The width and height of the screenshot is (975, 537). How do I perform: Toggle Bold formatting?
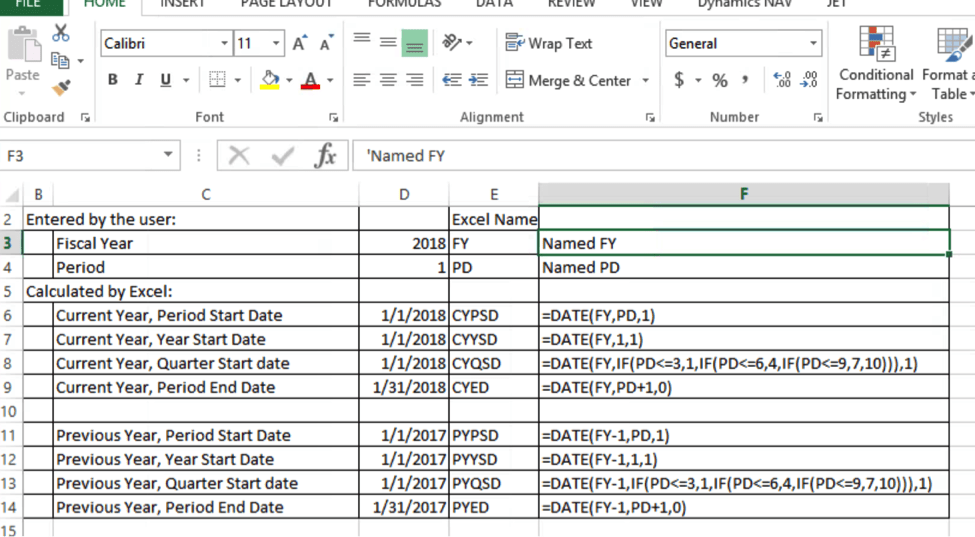[x=113, y=80]
